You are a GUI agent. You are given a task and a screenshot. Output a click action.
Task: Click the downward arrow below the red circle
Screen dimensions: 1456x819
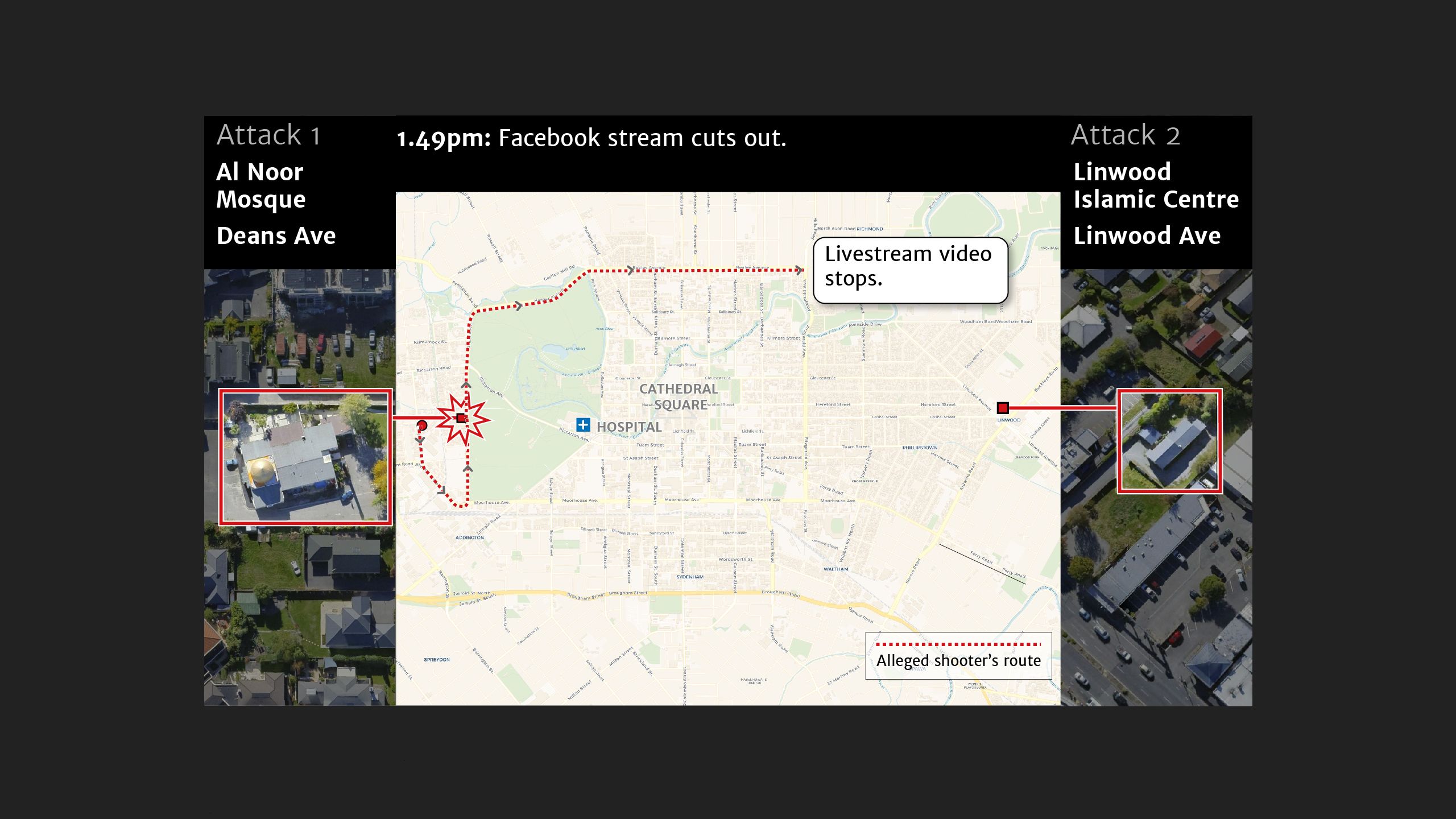[x=420, y=440]
